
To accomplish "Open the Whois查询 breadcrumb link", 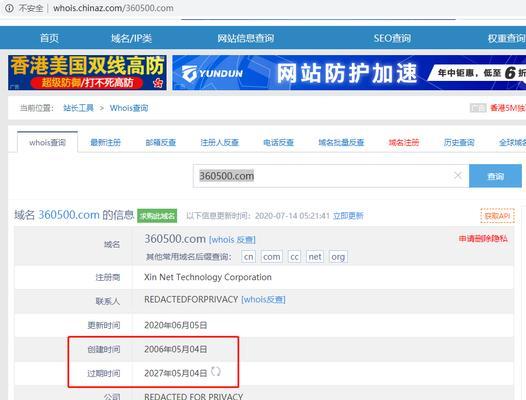I will pos(129,108).
